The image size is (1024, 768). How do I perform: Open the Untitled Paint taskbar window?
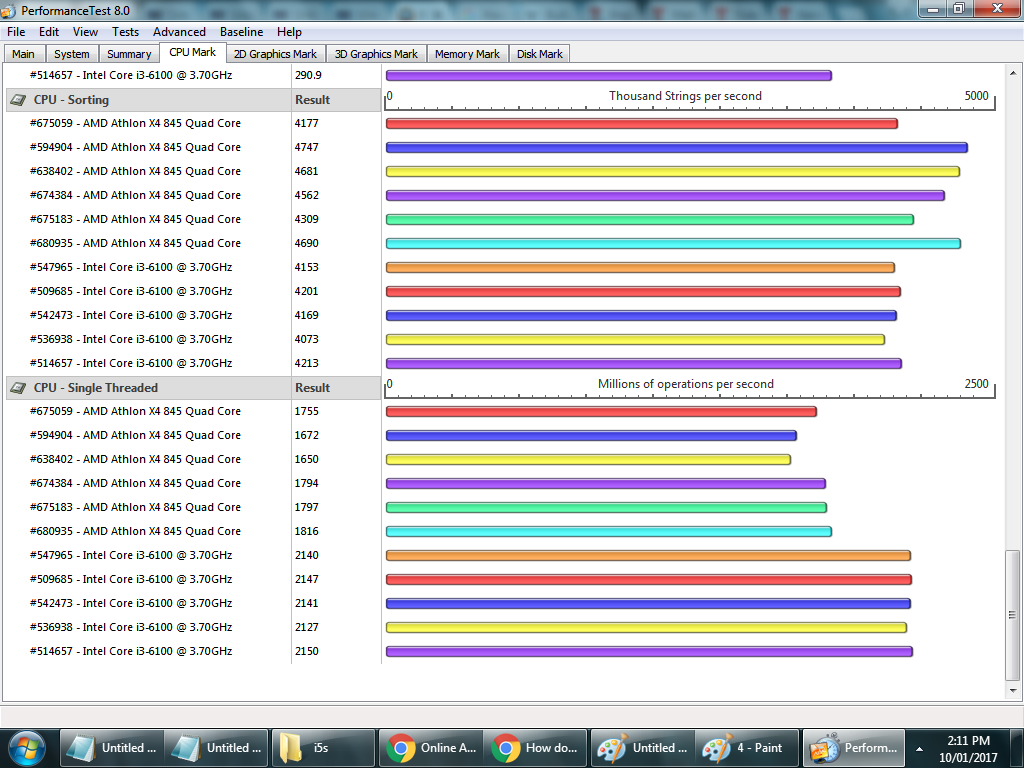[x=643, y=748]
